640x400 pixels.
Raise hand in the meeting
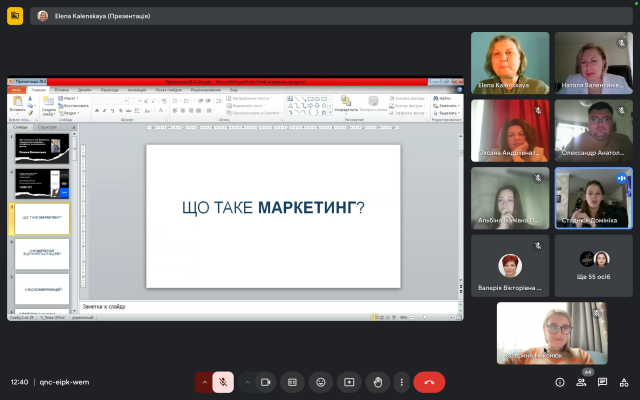coord(377,381)
